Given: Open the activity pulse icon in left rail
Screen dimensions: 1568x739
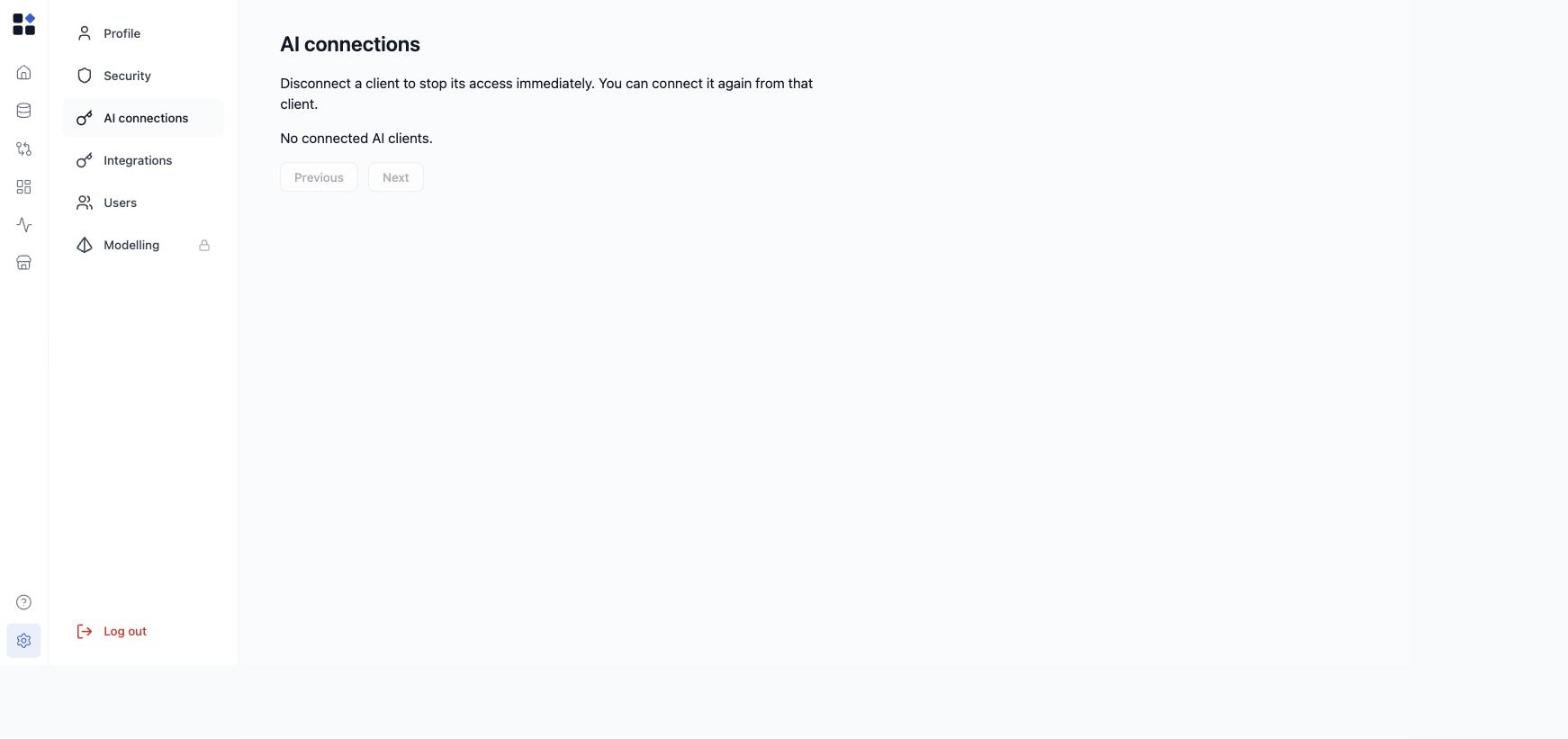Looking at the screenshot, I should click(x=24, y=225).
